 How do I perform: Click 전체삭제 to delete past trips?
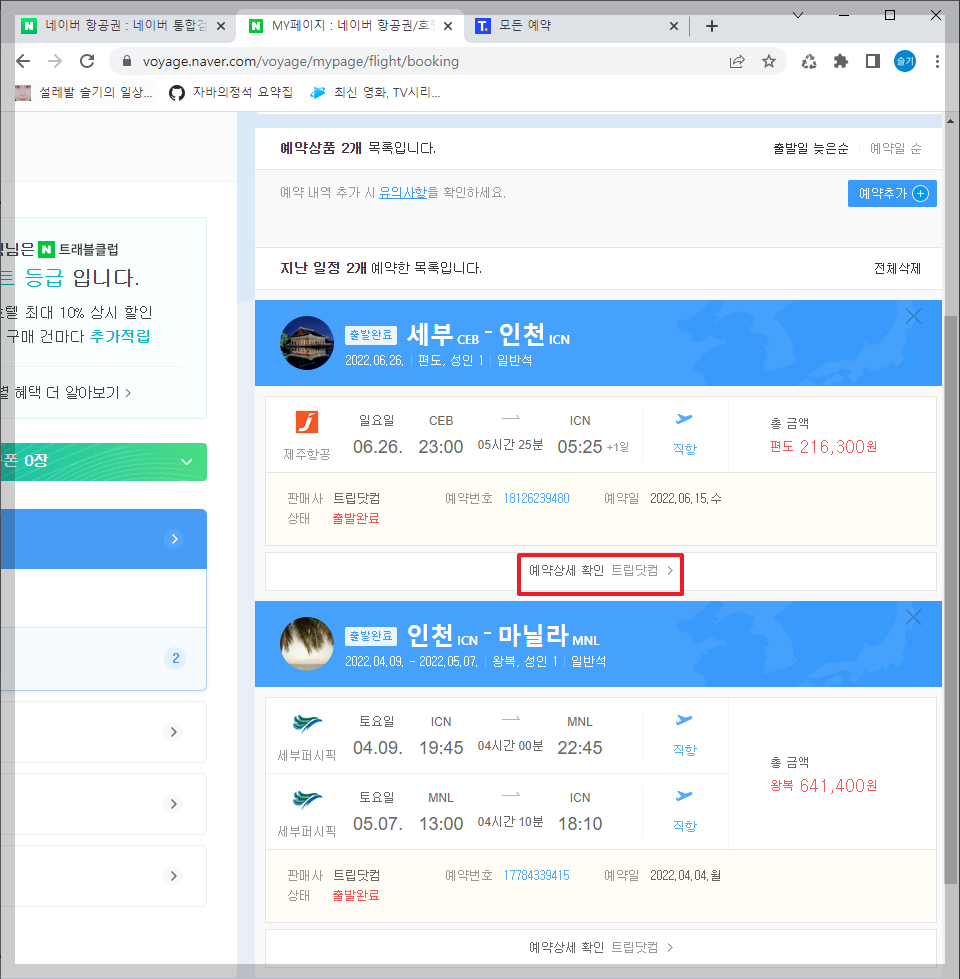point(897,268)
